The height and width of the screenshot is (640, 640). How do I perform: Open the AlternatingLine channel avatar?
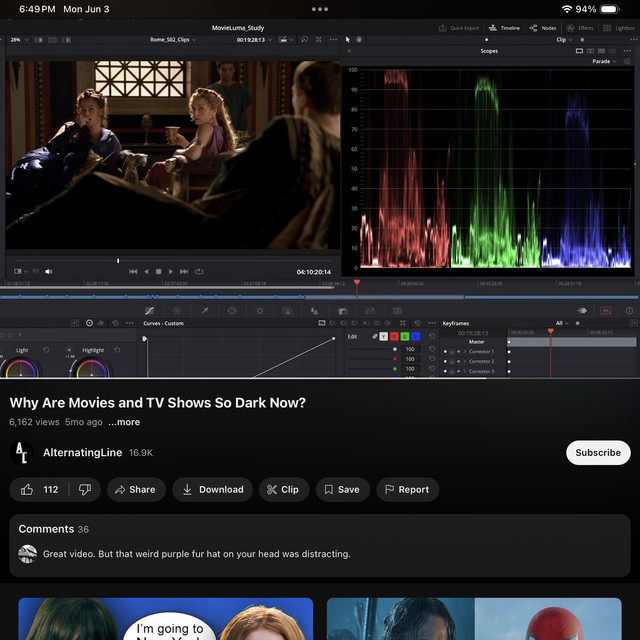point(21,452)
